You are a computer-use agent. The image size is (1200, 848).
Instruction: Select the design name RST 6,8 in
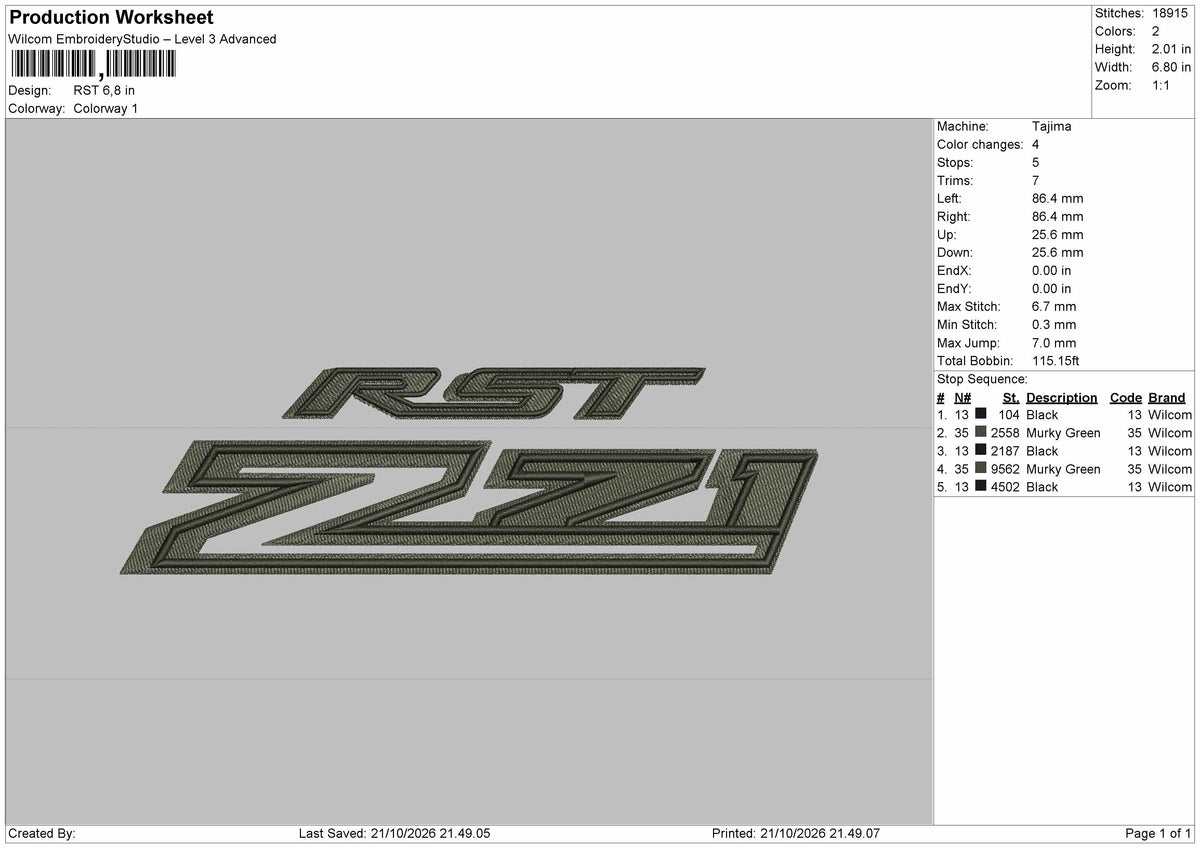pos(104,90)
